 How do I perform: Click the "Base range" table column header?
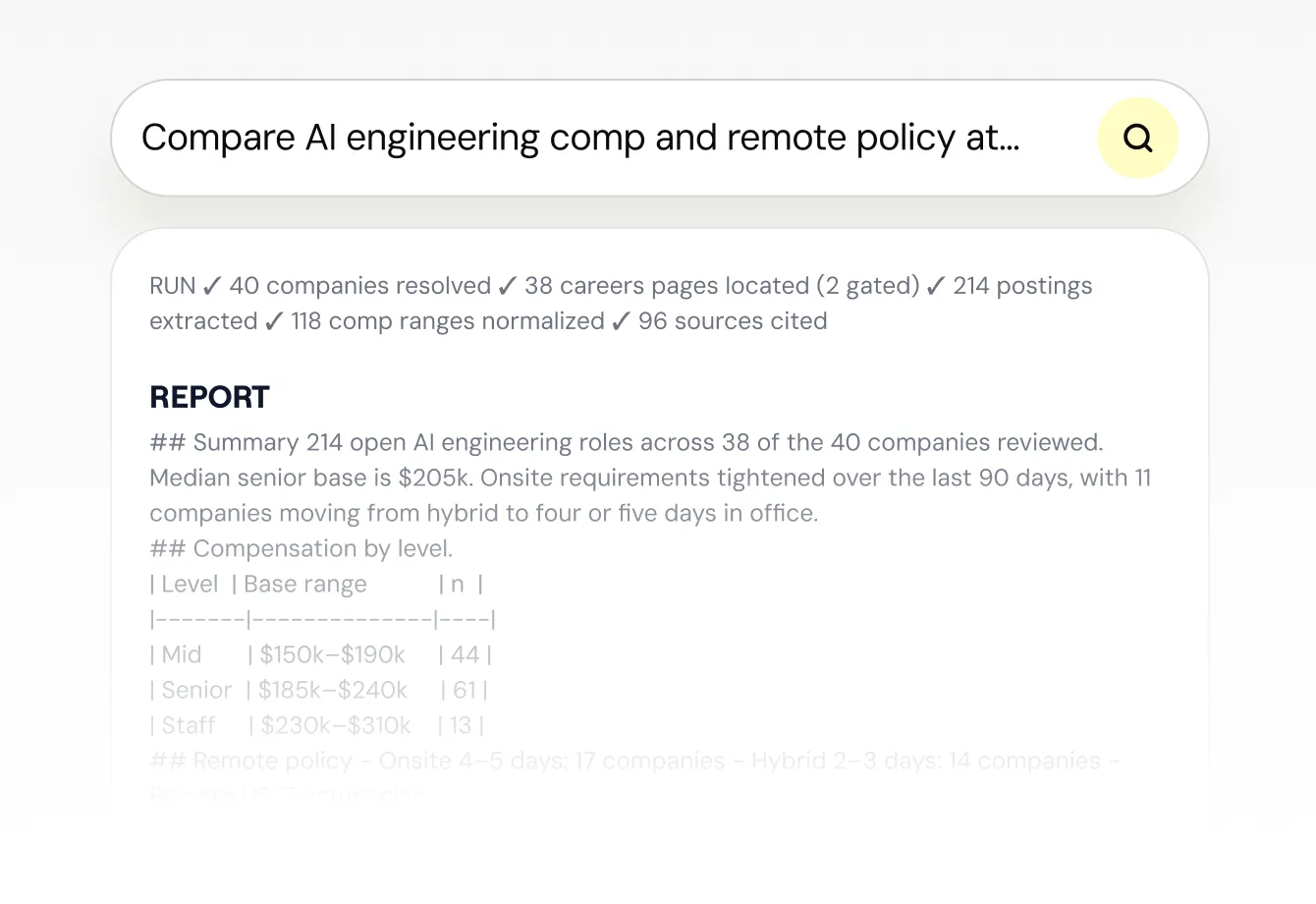[305, 584]
